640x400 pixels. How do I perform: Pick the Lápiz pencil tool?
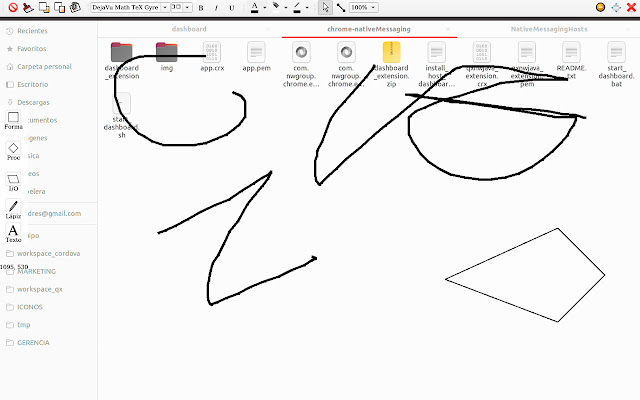point(13,208)
